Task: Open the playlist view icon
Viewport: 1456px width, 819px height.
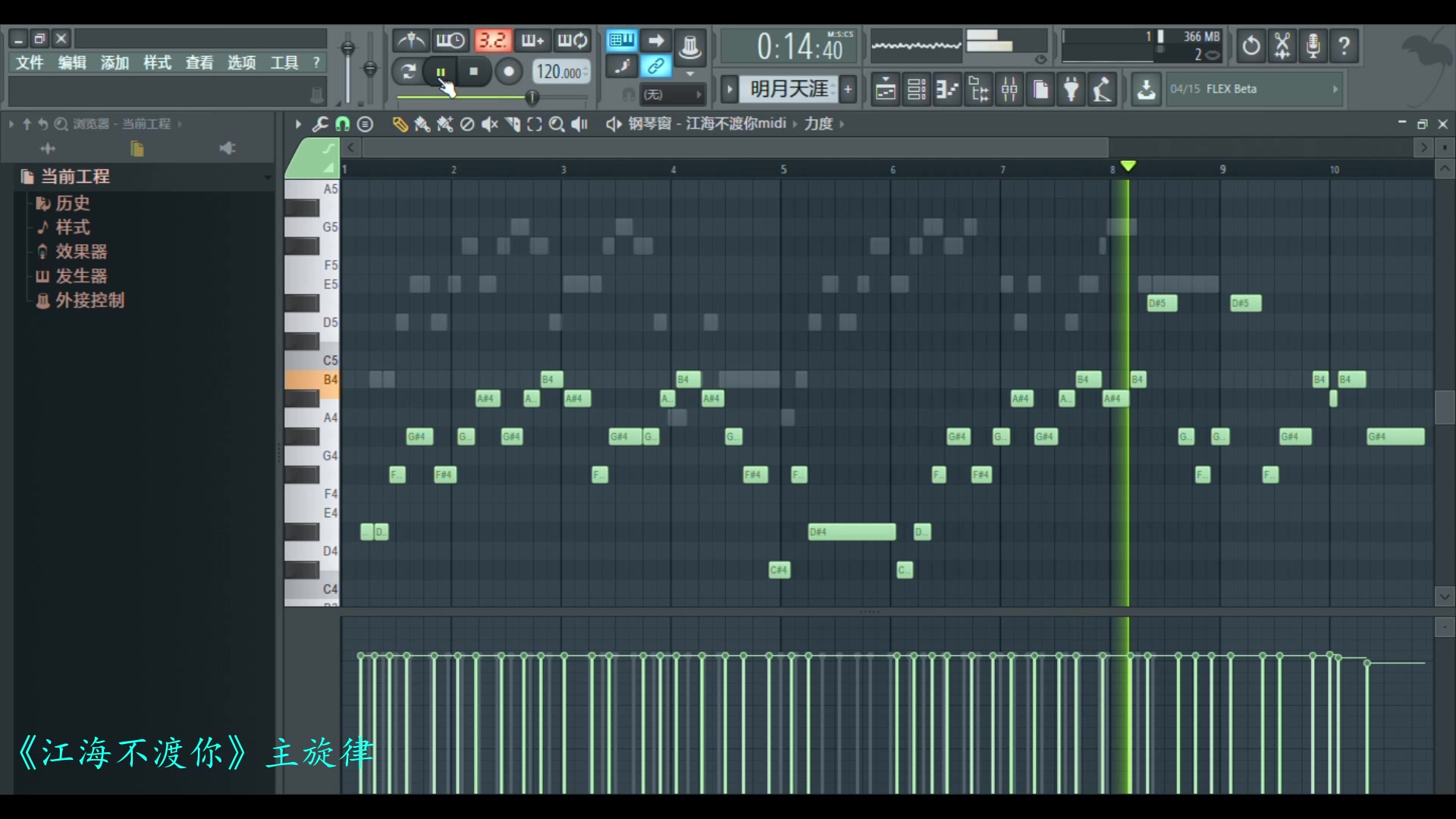Action: click(885, 90)
